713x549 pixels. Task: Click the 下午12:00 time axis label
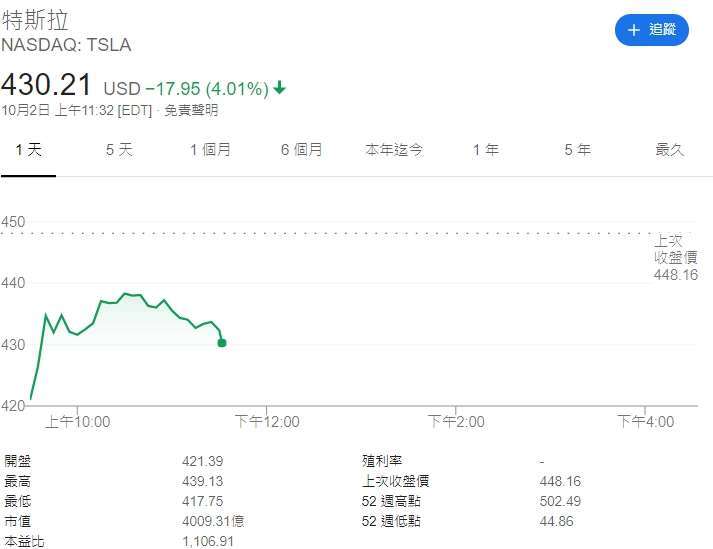[267, 422]
